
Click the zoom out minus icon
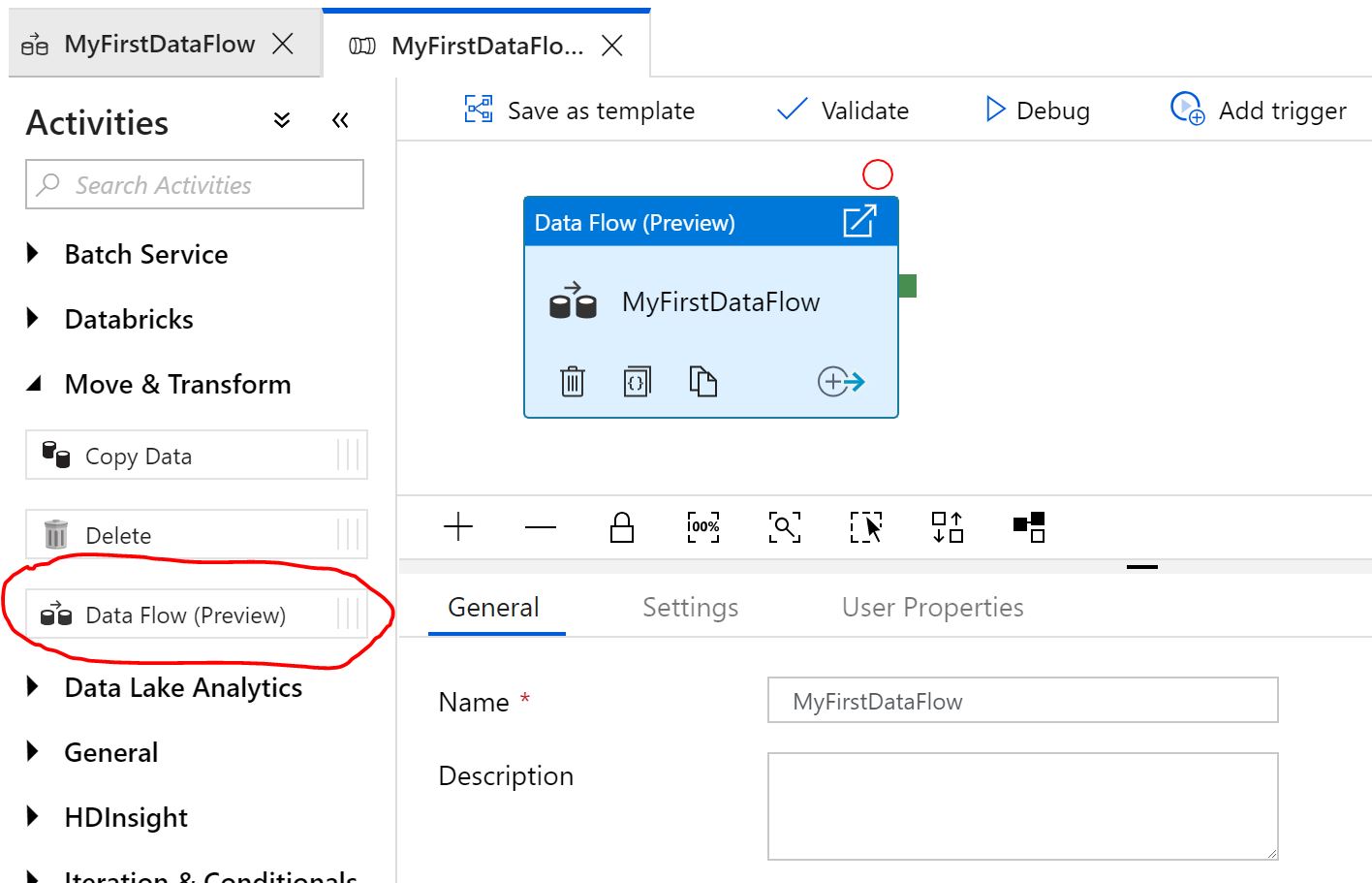point(540,526)
